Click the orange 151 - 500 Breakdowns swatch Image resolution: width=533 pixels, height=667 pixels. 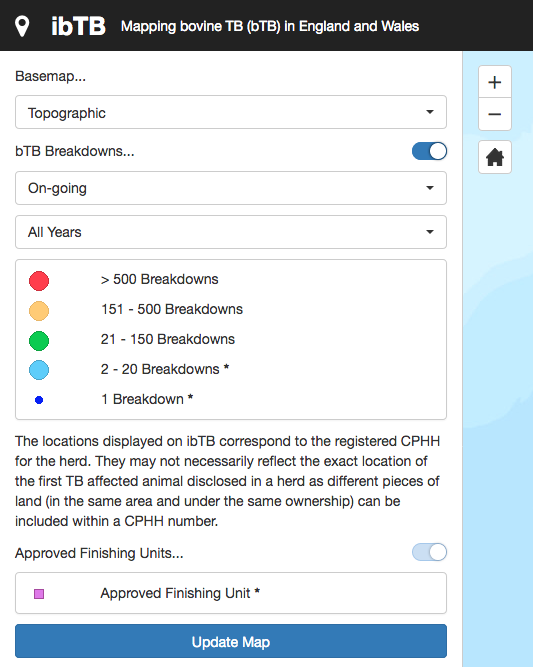click(x=39, y=311)
